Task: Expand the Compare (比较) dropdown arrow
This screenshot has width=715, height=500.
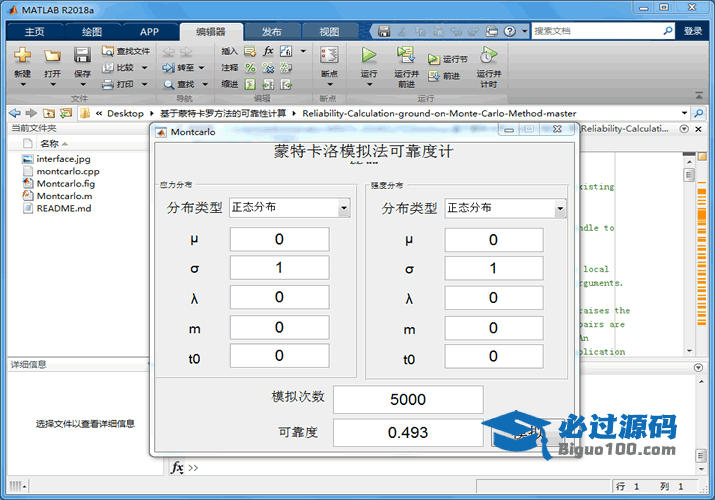Action: click(x=144, y=68)
